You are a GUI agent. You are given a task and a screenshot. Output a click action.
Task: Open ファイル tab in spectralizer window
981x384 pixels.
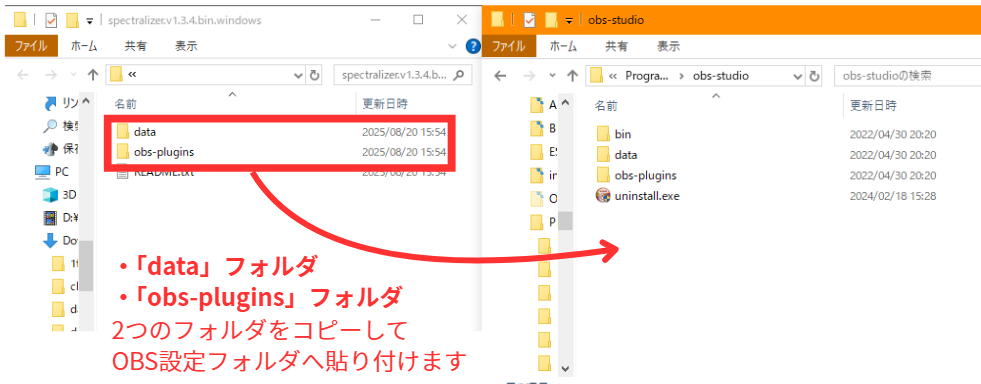pos(31,46)
